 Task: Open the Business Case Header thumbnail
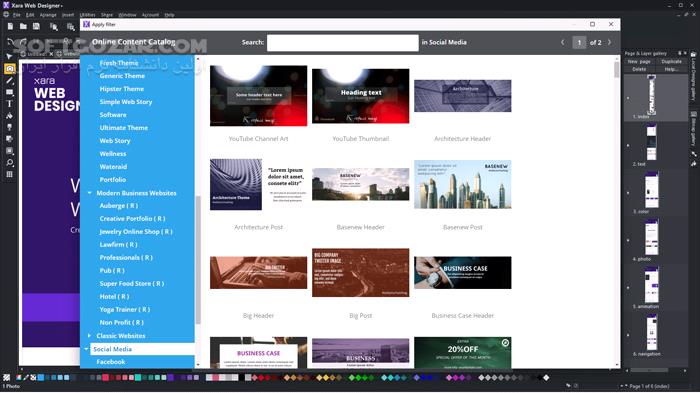tap(462, 272)
